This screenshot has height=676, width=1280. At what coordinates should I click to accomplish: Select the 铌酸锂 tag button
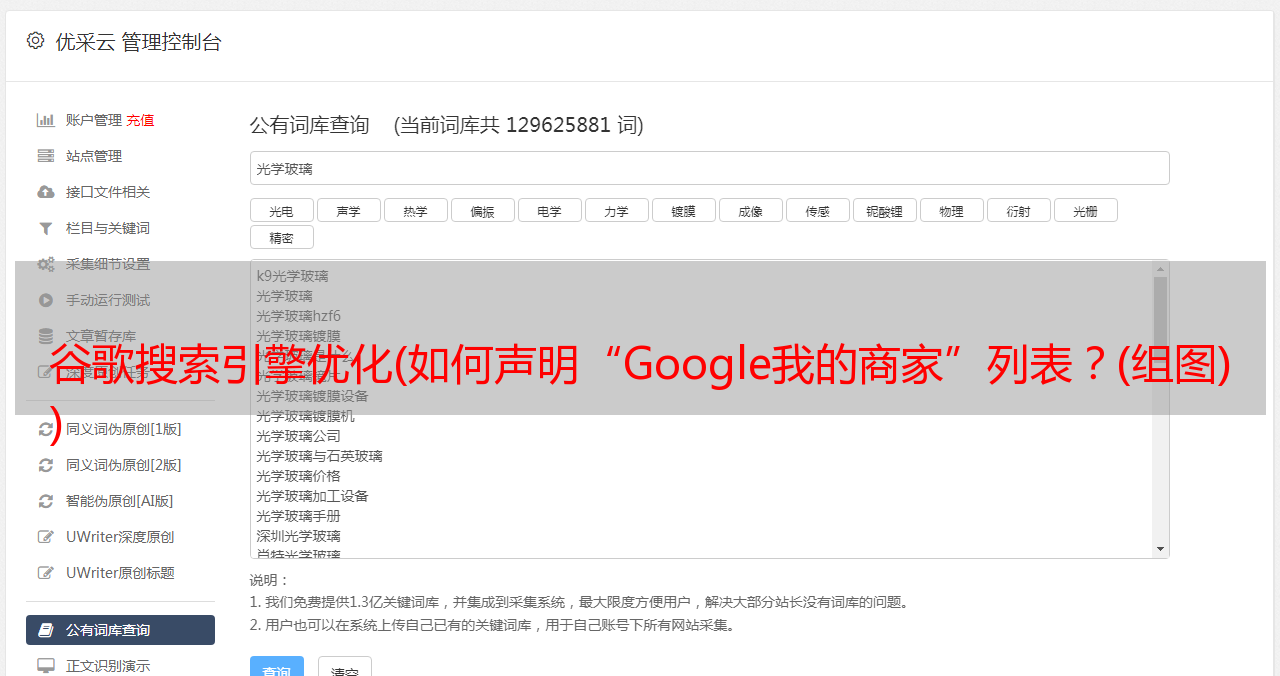(x=885, y=210)
